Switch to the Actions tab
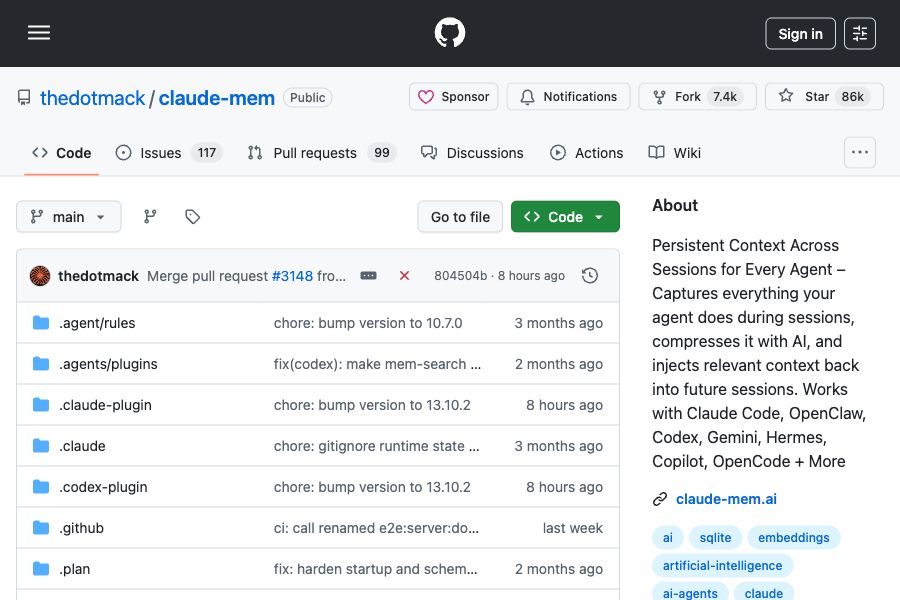Screen dimensions: 900x600 (586, 153)
